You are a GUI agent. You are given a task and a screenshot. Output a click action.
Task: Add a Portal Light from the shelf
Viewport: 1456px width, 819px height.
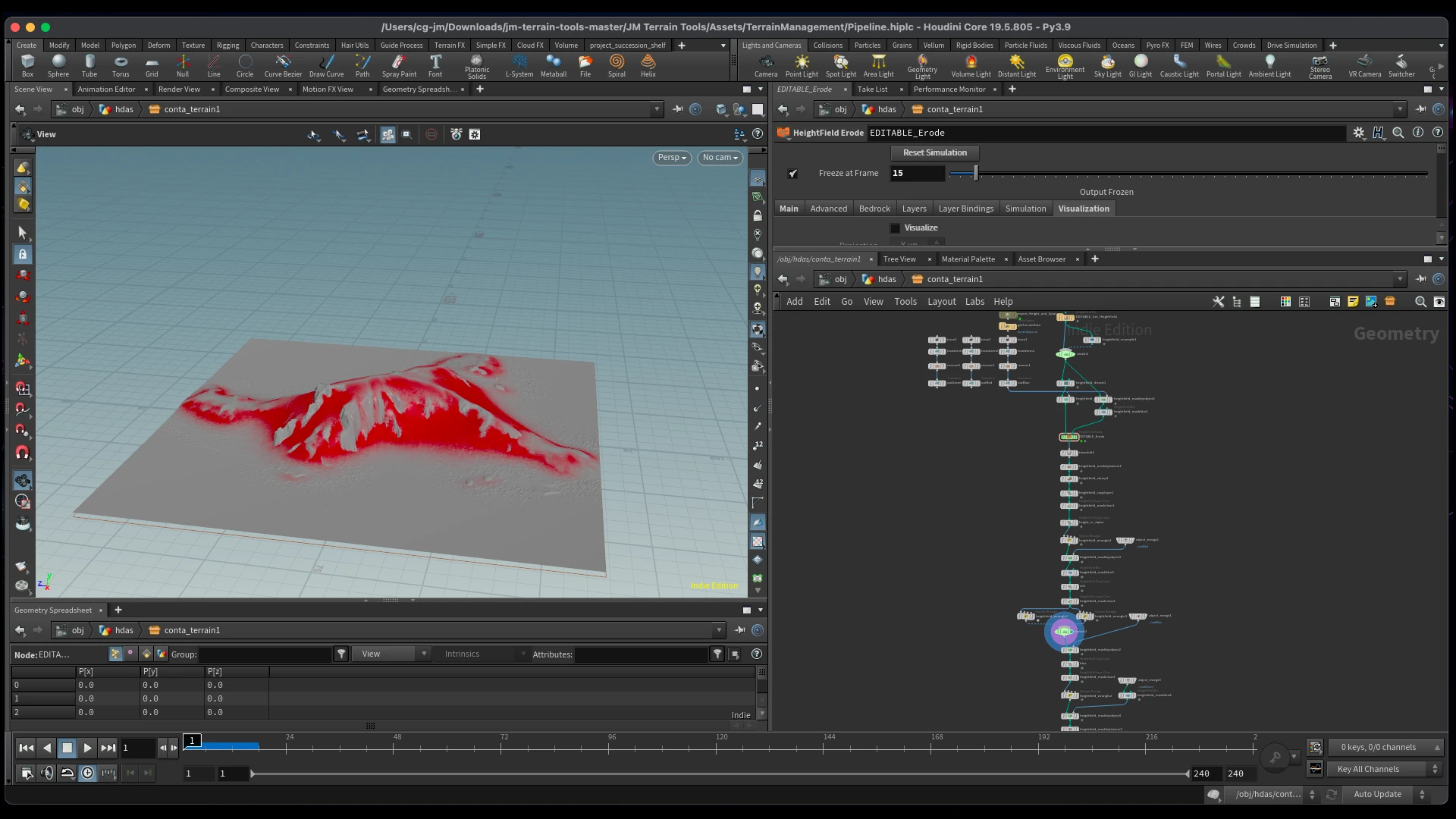[1223, 66]
